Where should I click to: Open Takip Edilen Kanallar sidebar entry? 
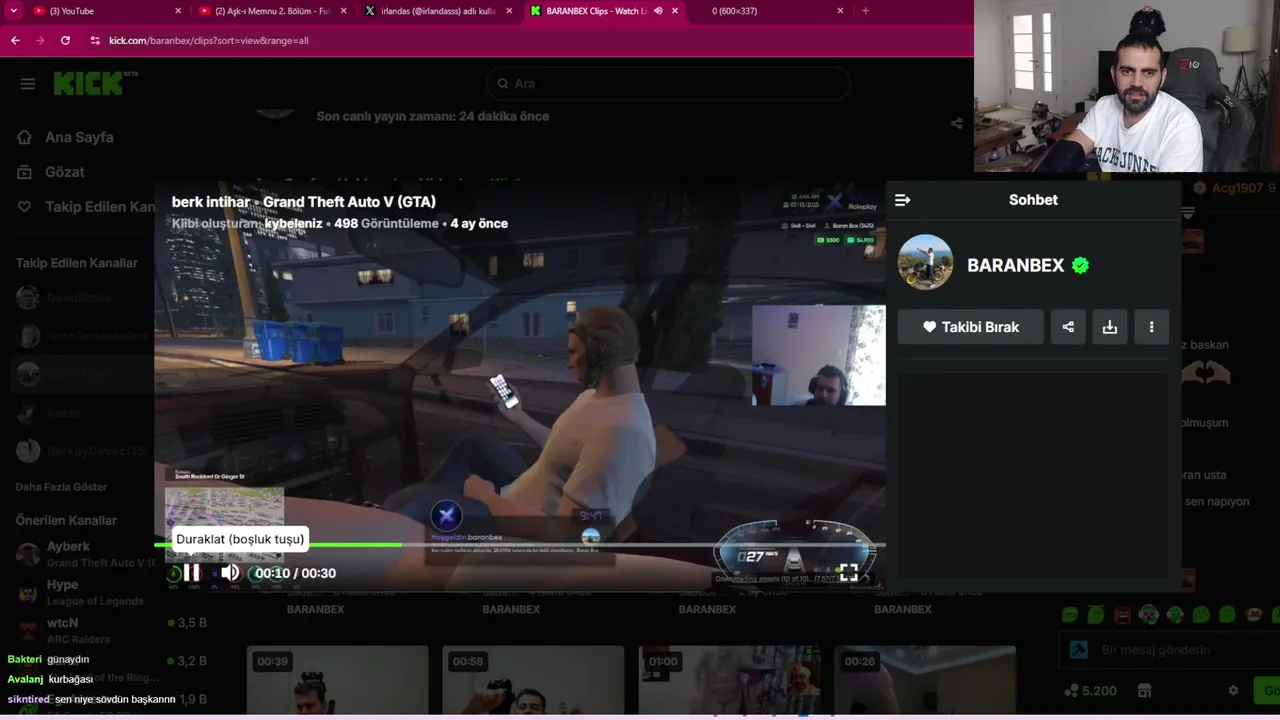coord(85,207)
